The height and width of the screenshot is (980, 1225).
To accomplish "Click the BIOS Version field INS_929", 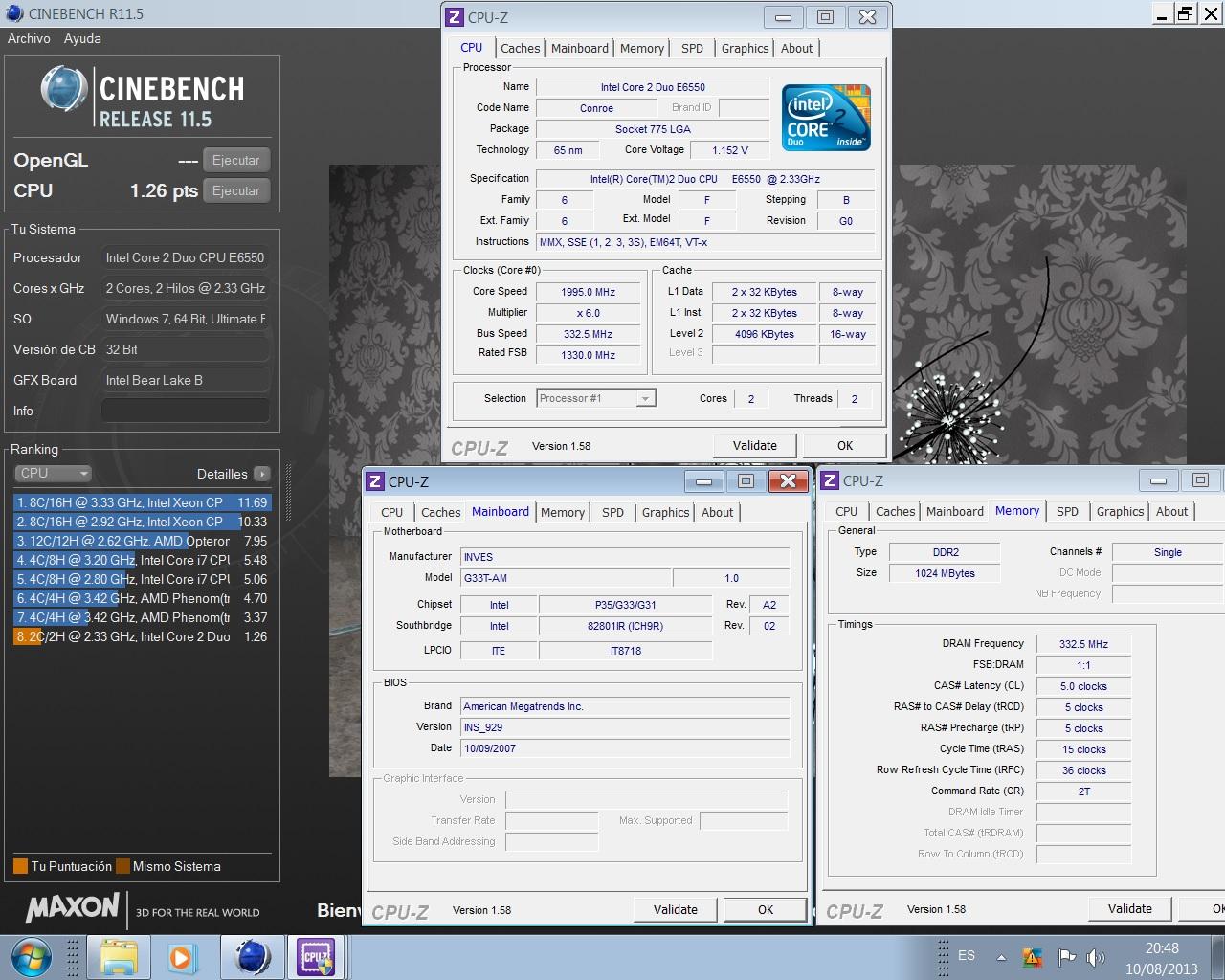I will tap(625, 727).
